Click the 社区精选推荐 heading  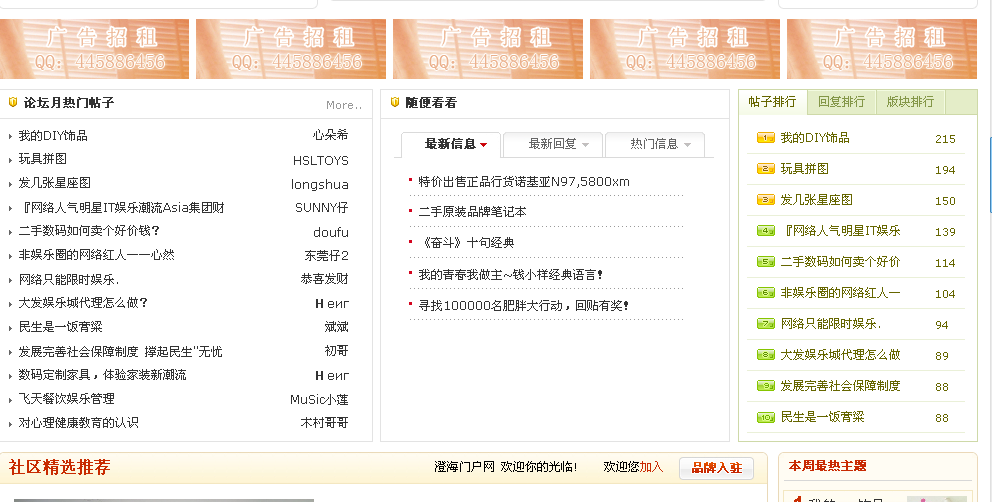click(59, 467)
